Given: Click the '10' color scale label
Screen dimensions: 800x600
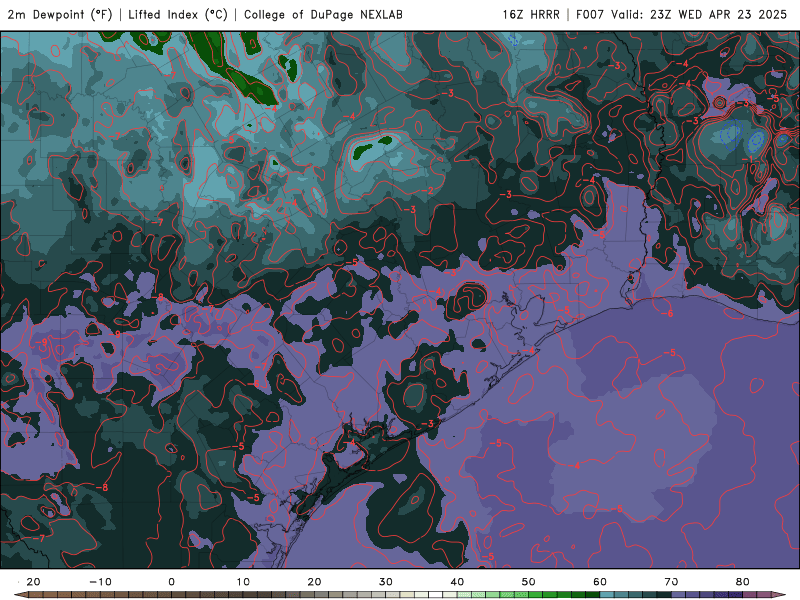Looking at the screenshot, I should (243, 582).
